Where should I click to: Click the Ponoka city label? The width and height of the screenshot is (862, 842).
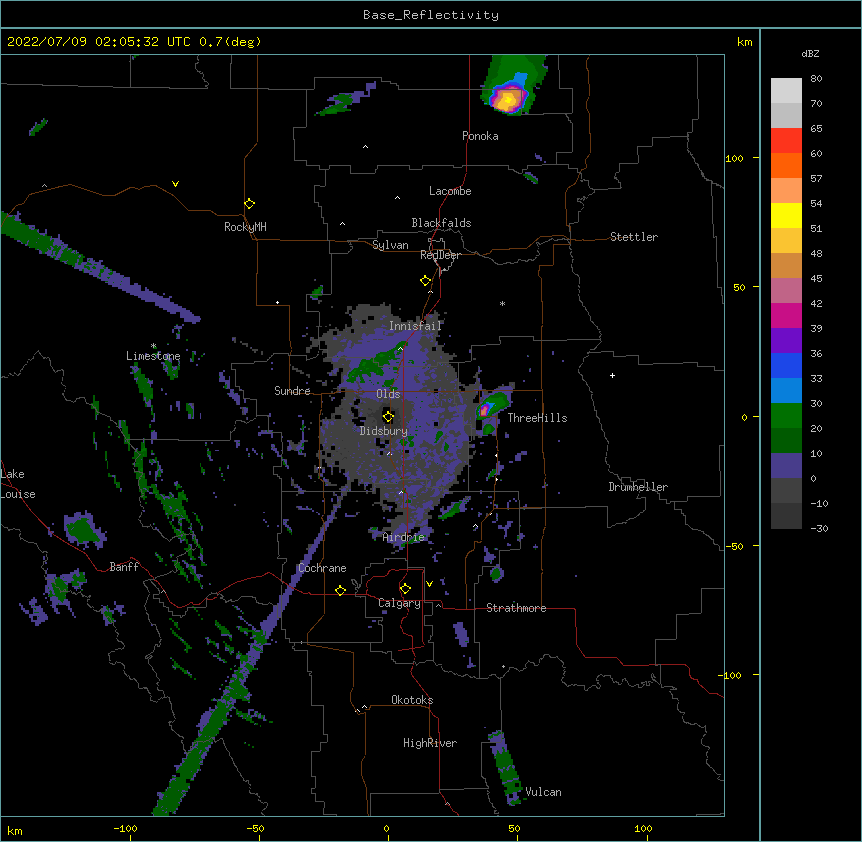480,136
